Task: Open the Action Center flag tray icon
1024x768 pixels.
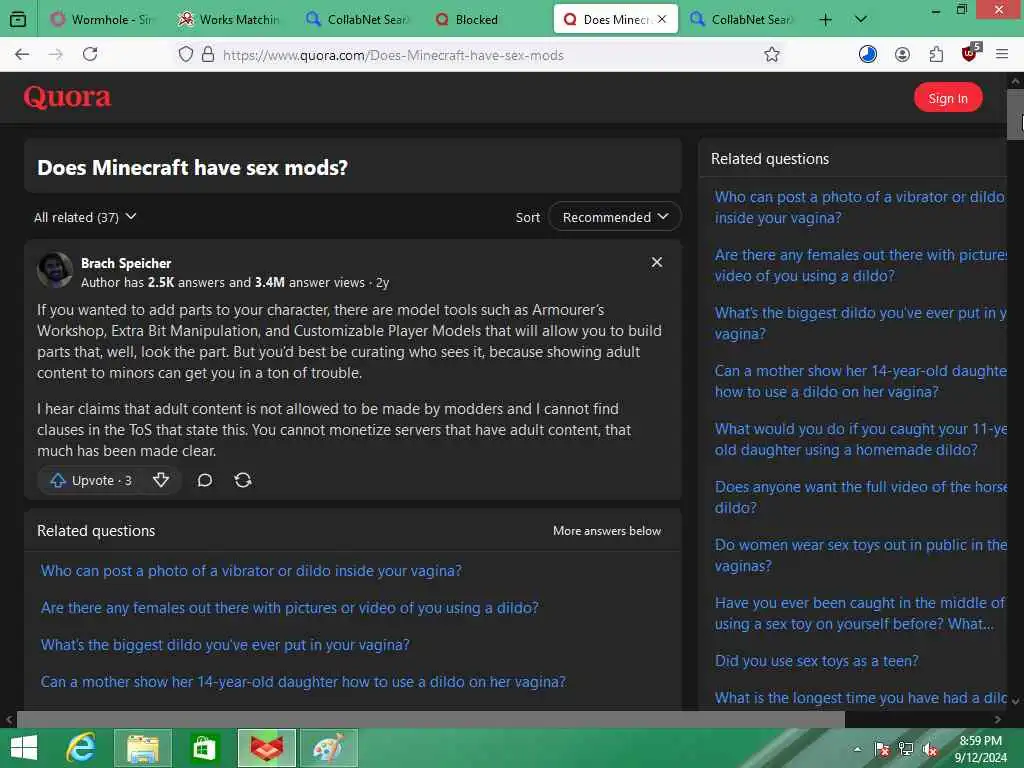Action: (x=882, y=749)
